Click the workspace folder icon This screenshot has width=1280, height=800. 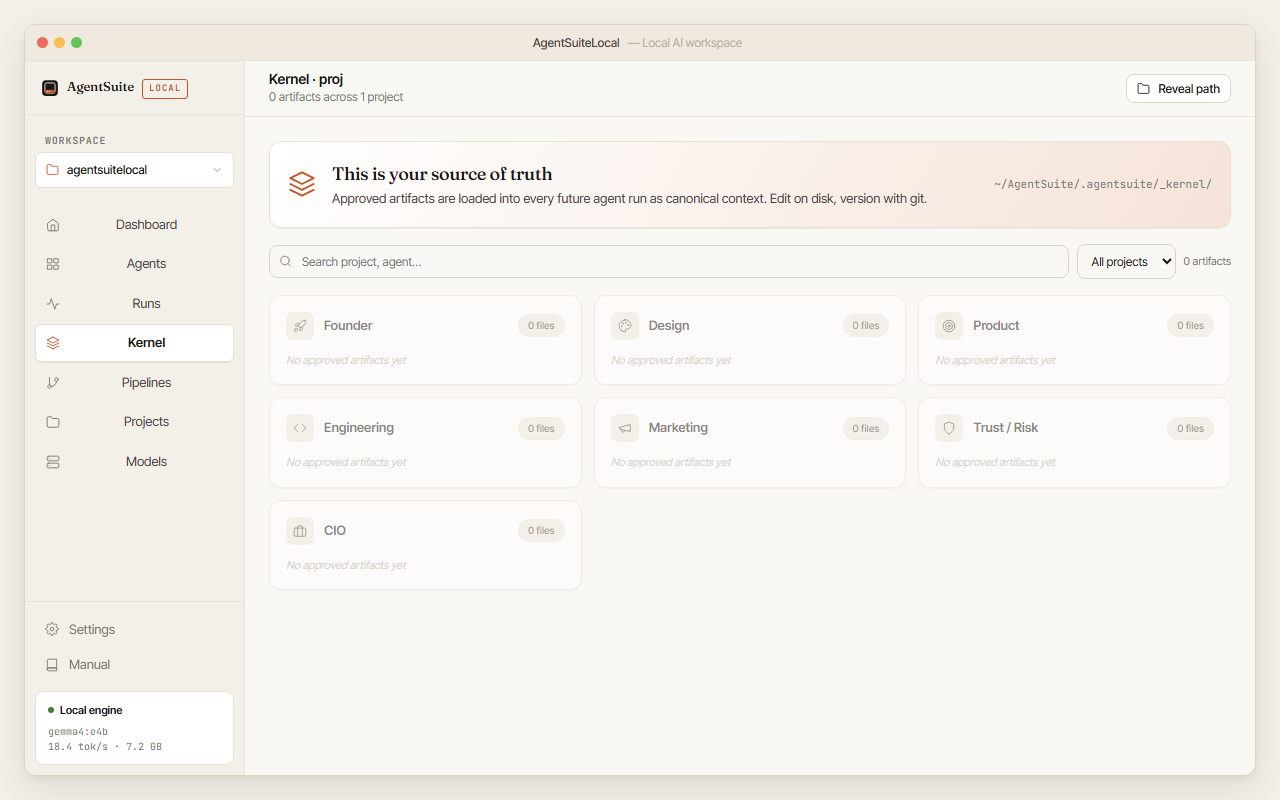(x=53, y=170)
